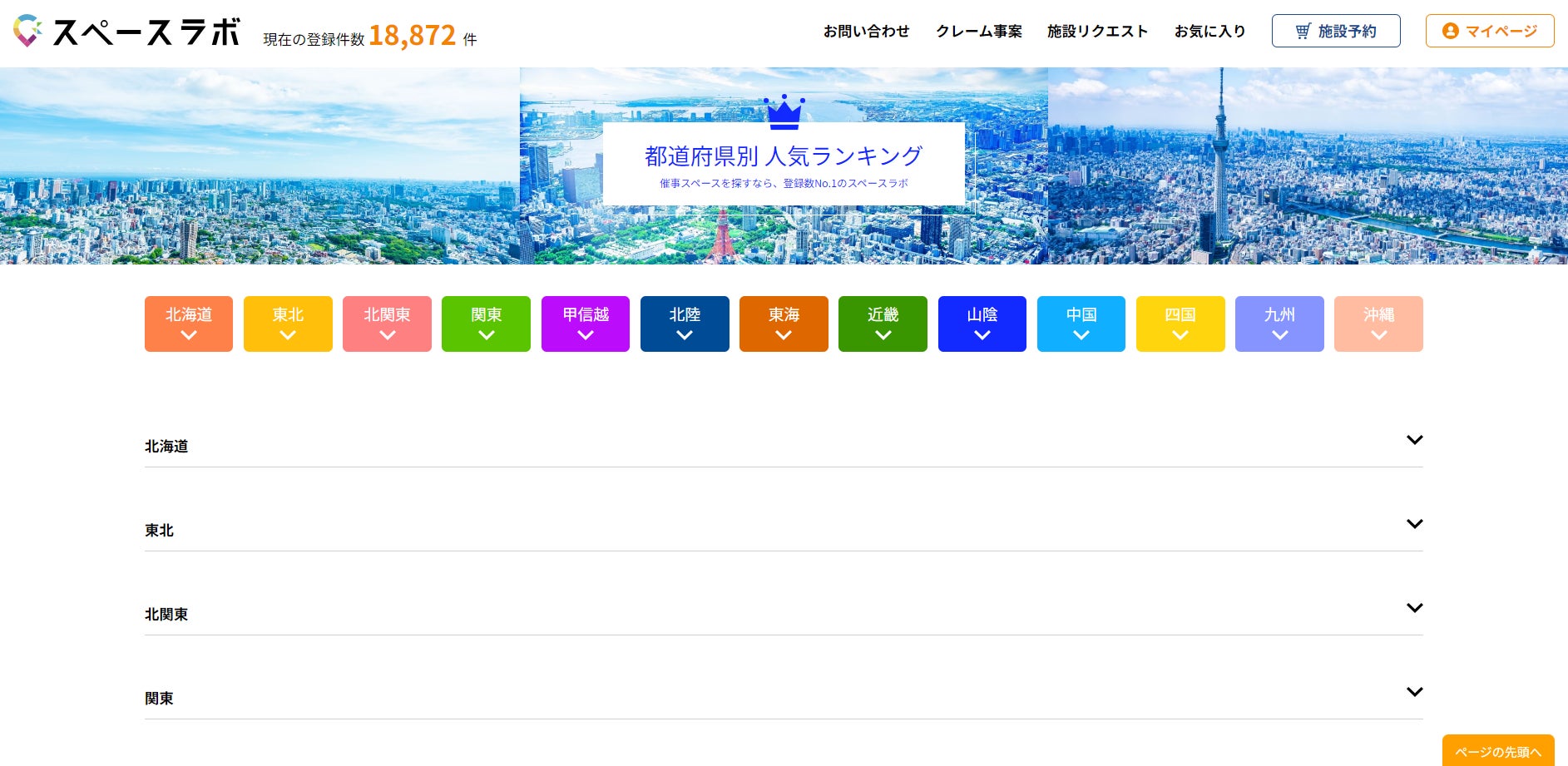The height and width of the screenshot is (766, 1568).
Task: Open お気に入り favorites
Action: (x=1209, y=32)
